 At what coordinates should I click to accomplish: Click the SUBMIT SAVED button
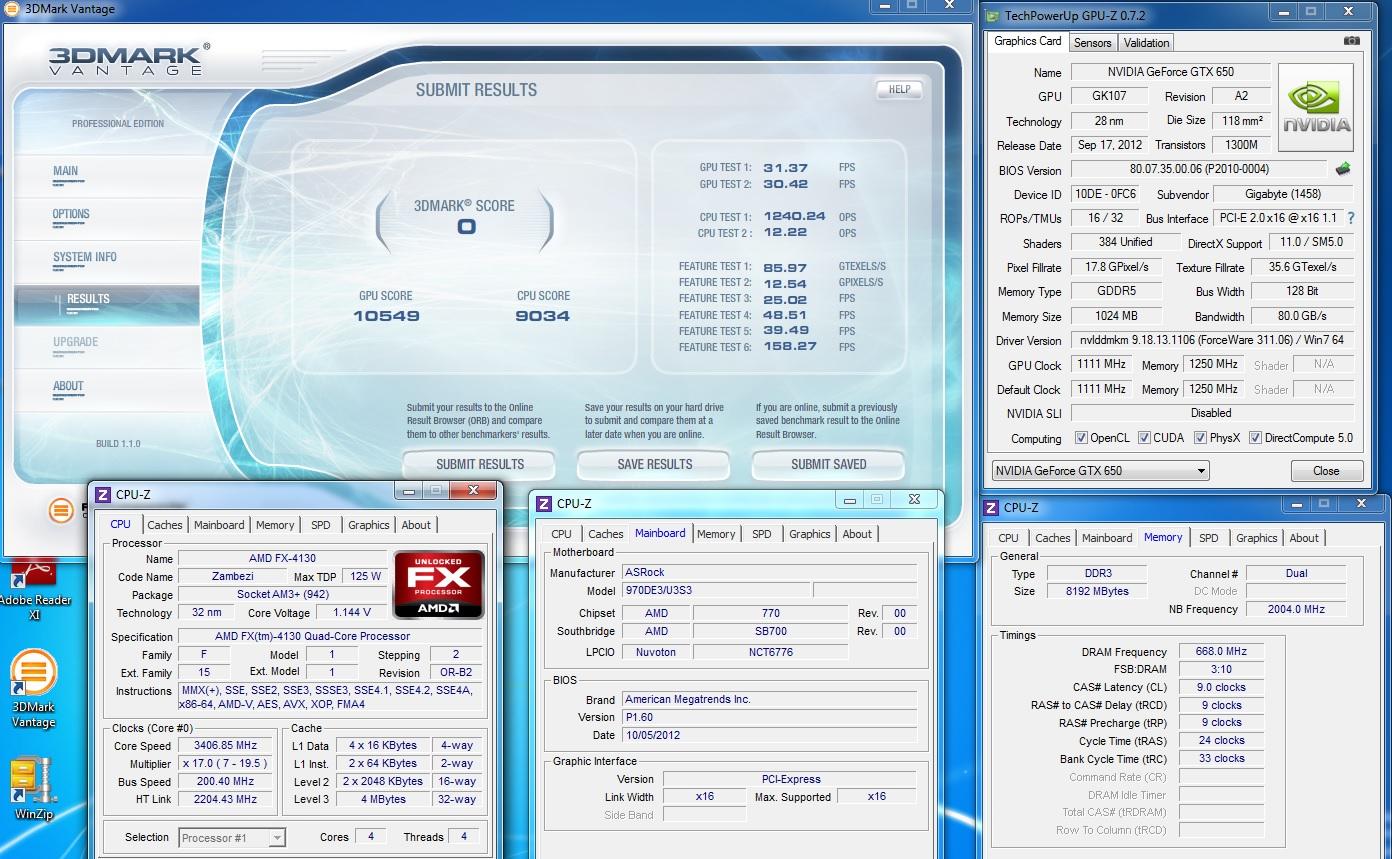pos(828,464)
